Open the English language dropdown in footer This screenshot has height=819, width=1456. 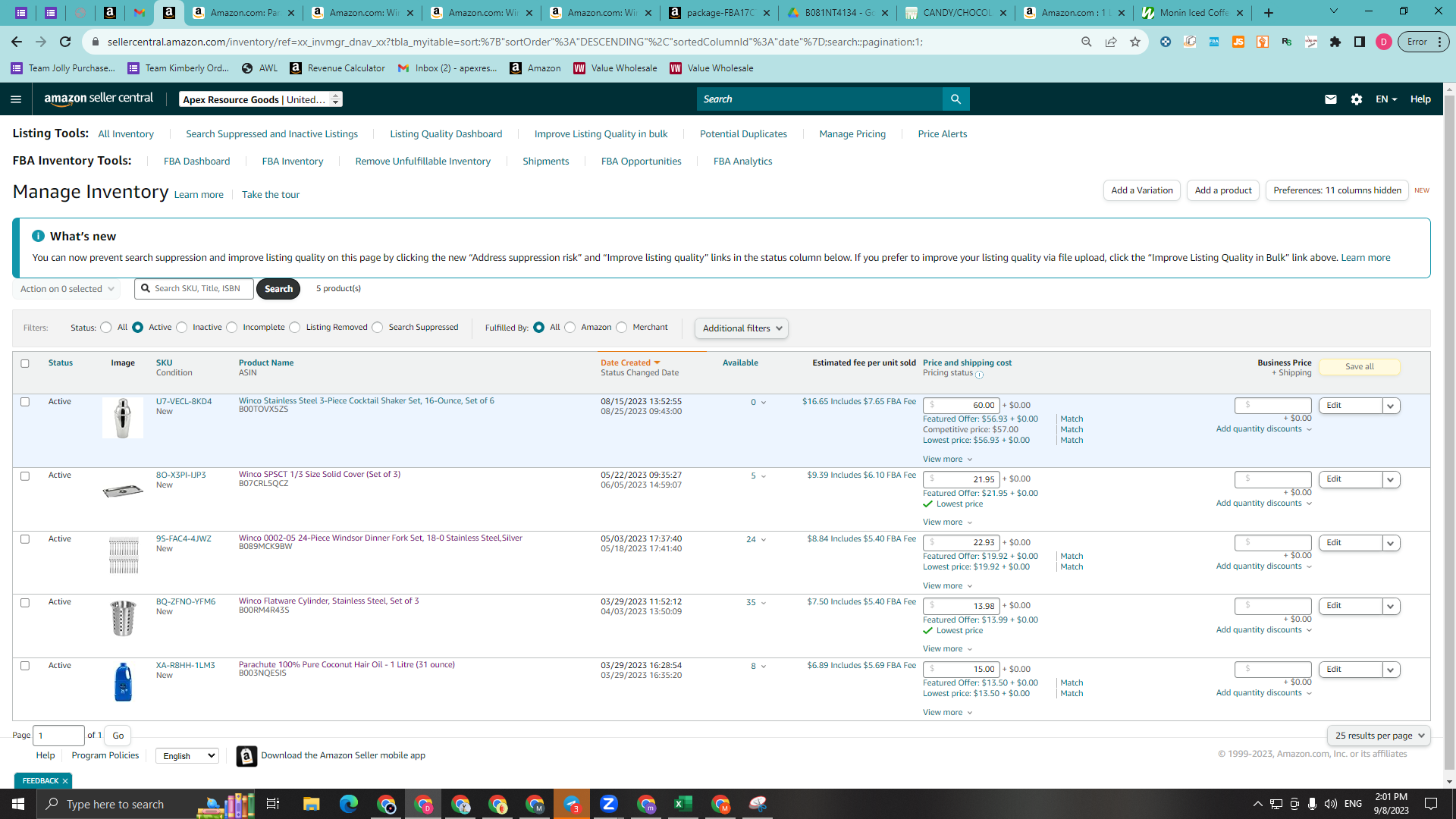point(187,756)
